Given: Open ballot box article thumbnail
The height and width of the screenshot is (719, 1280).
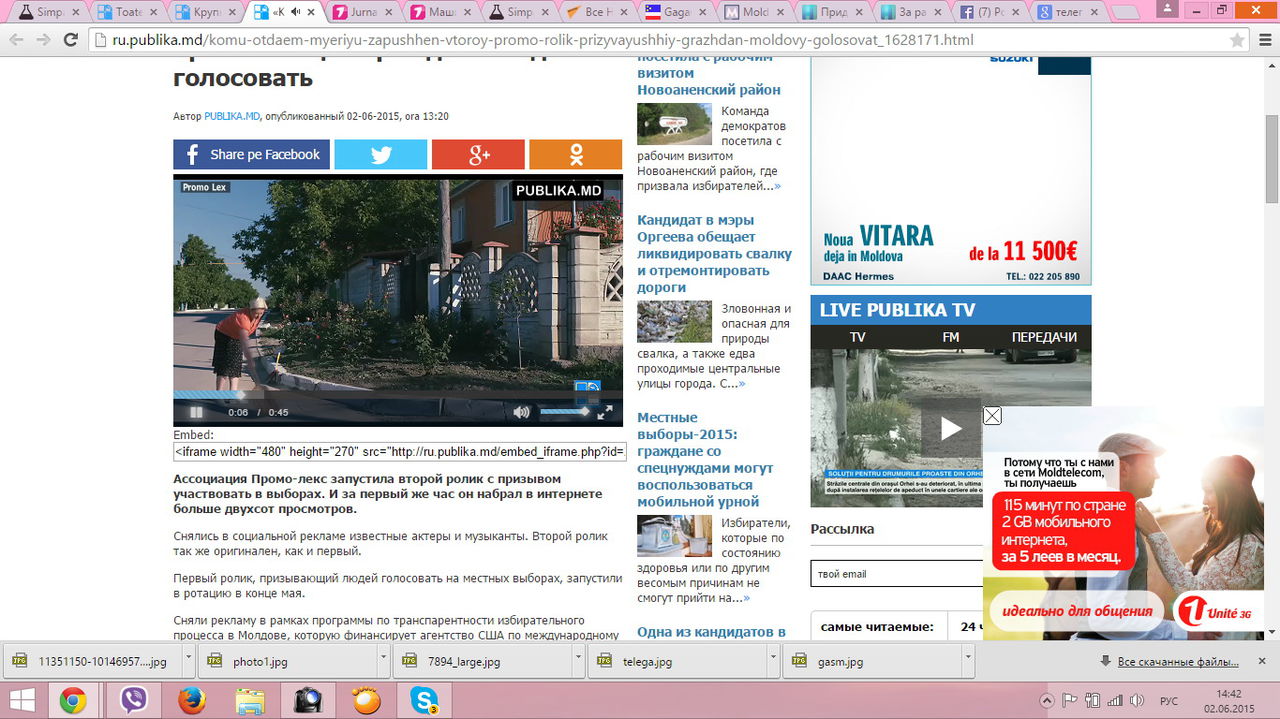Looking at the screenshot, I should (x=674, y=536).
